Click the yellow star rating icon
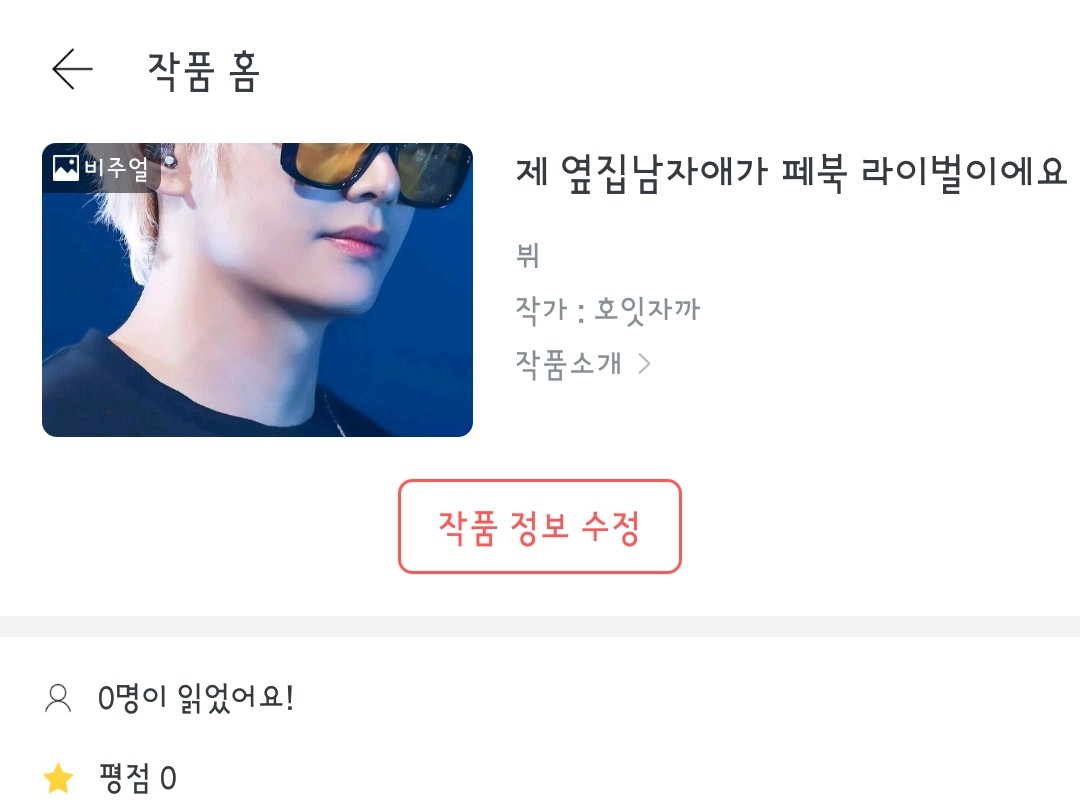 click(59, 778)
